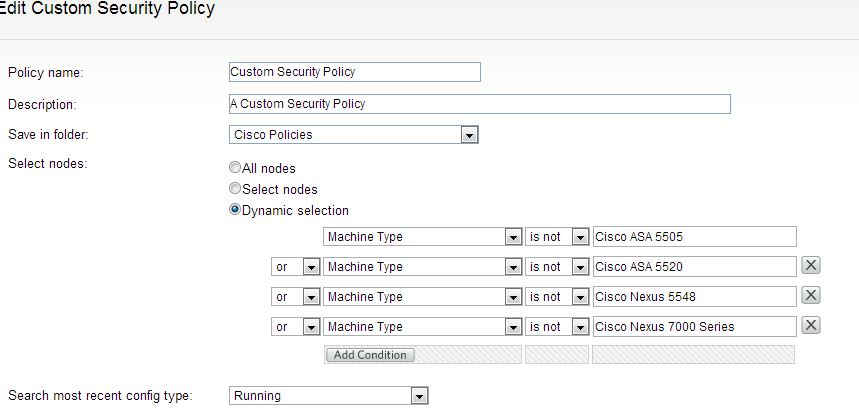Viewport: 859px width, 416px height.
Task: Open 'is not' dropdown on Nexus 7000 row
Action: 580,327
